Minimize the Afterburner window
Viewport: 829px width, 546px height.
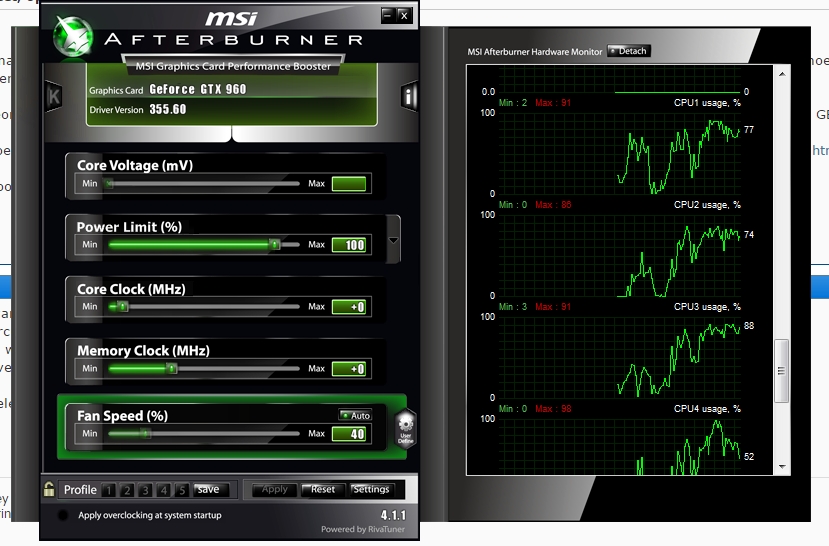pos(388,15)
